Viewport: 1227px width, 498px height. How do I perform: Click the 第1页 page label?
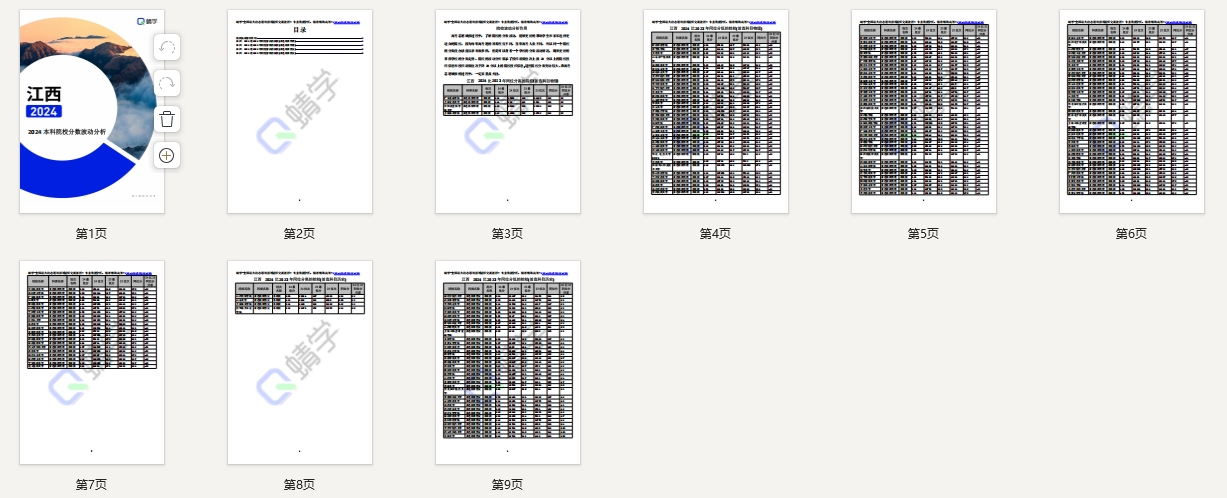coord(92,233)
